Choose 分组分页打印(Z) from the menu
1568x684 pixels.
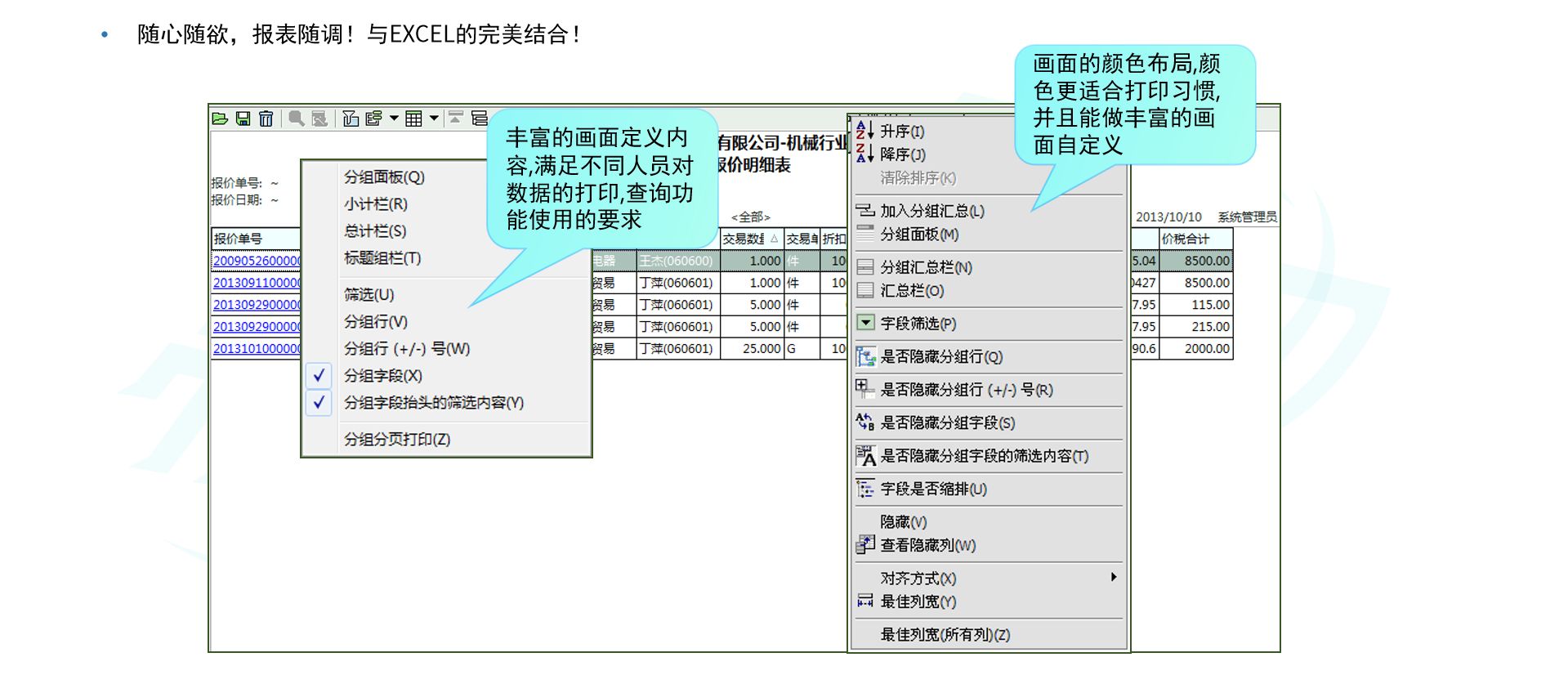click(x=396, y=440)
